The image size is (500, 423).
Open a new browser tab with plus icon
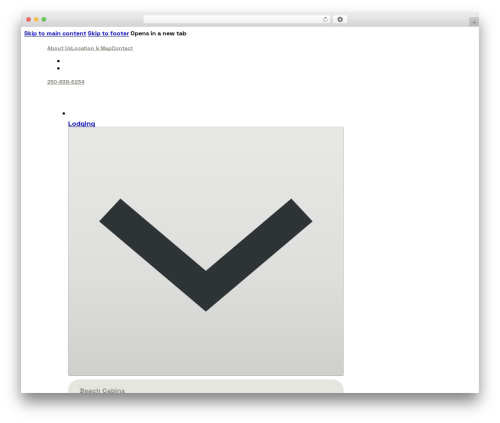point(474,22)
